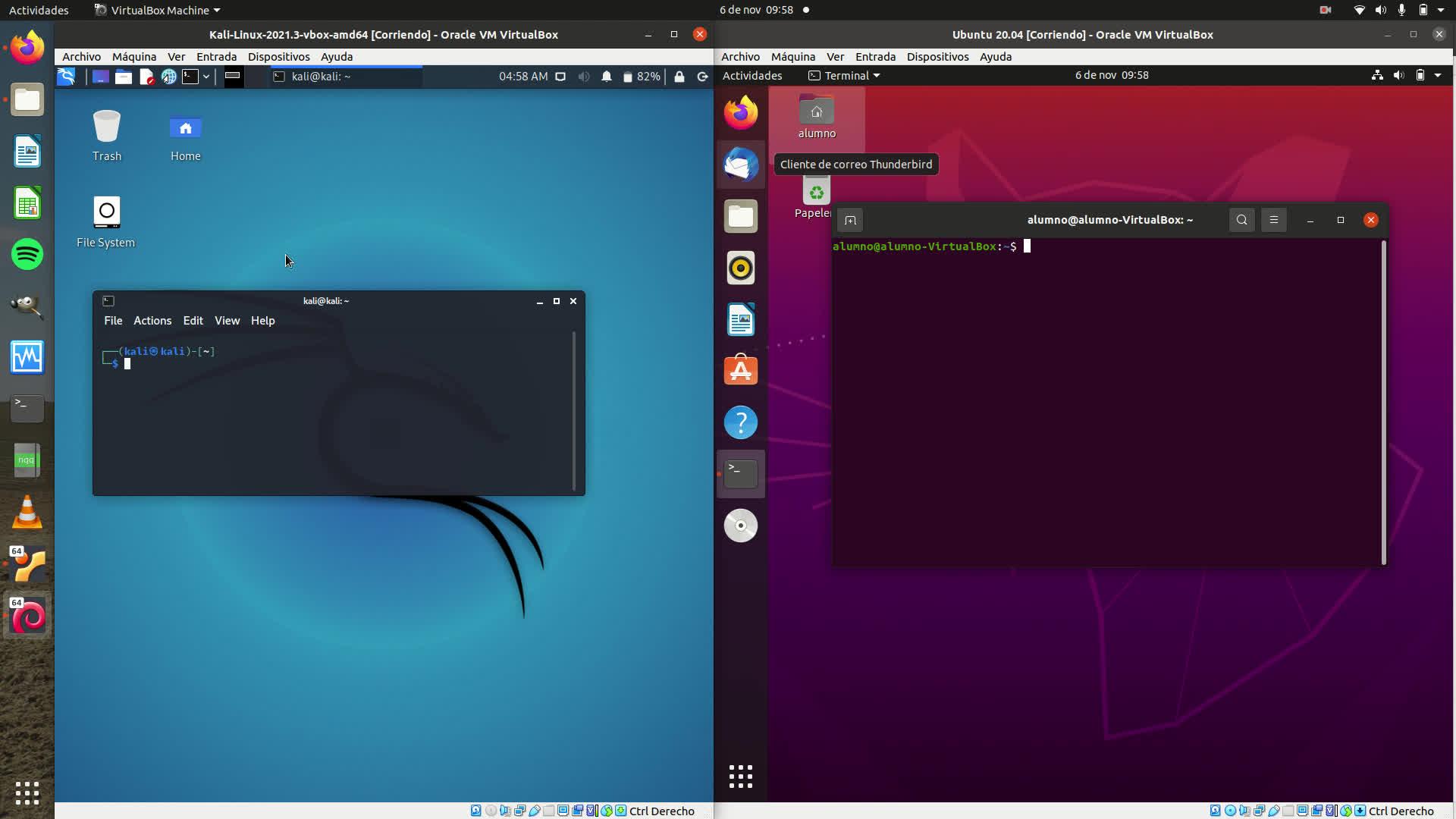The image size is (1456, 819).
Task: Open Thunderbird mail client in Ubuntu dock
Action: click(741, 165)
